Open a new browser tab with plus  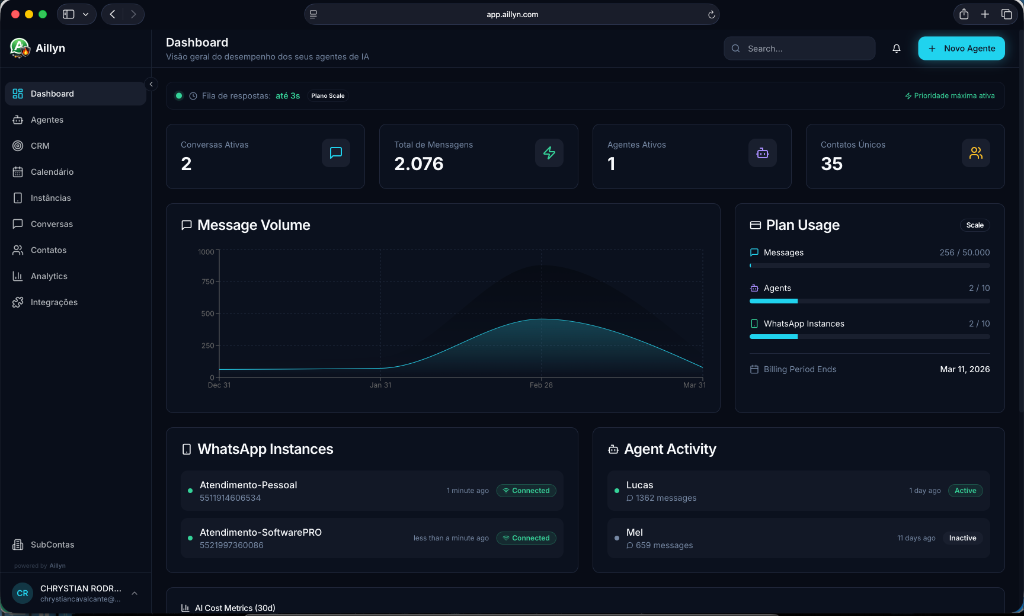(985, 14)
